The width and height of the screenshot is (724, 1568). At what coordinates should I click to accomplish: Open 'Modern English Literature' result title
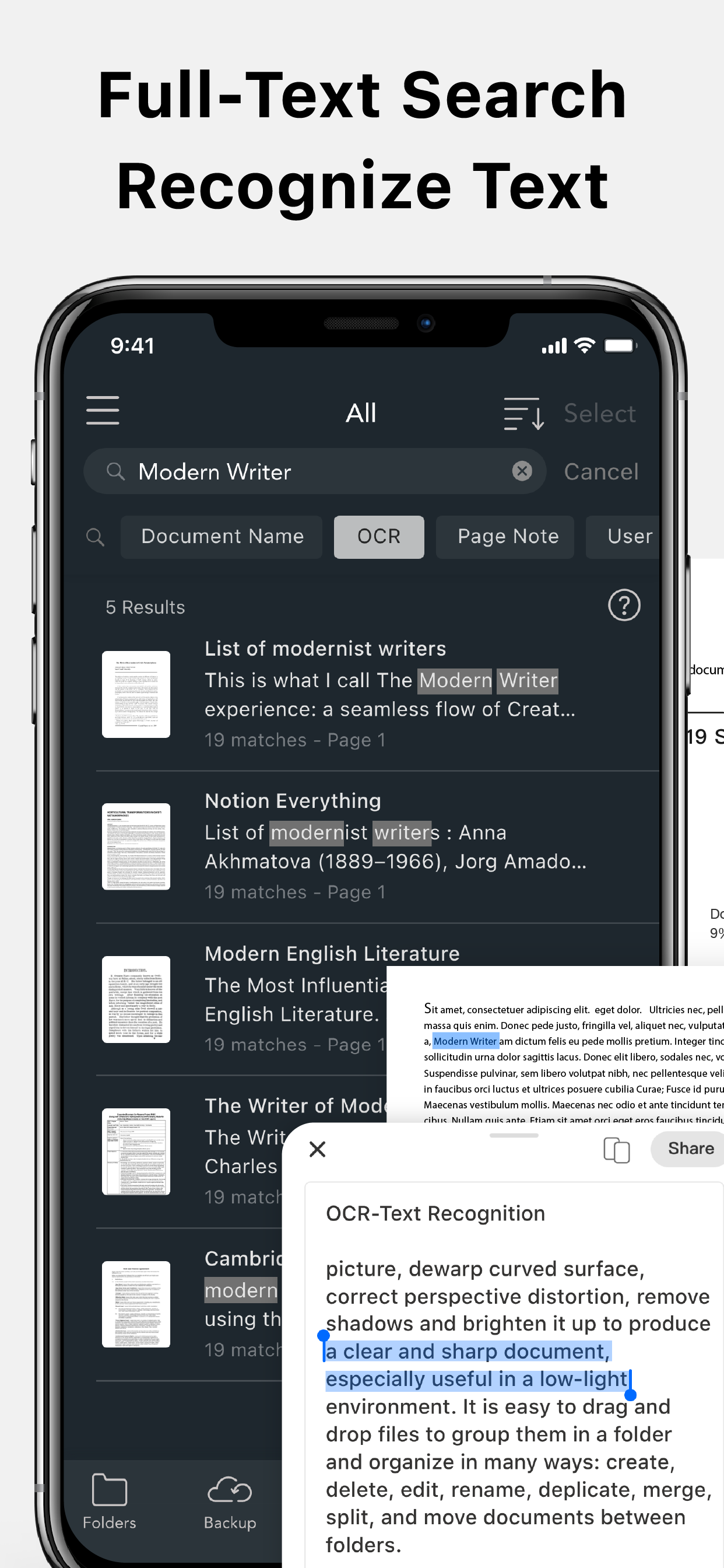coord(332,954)
